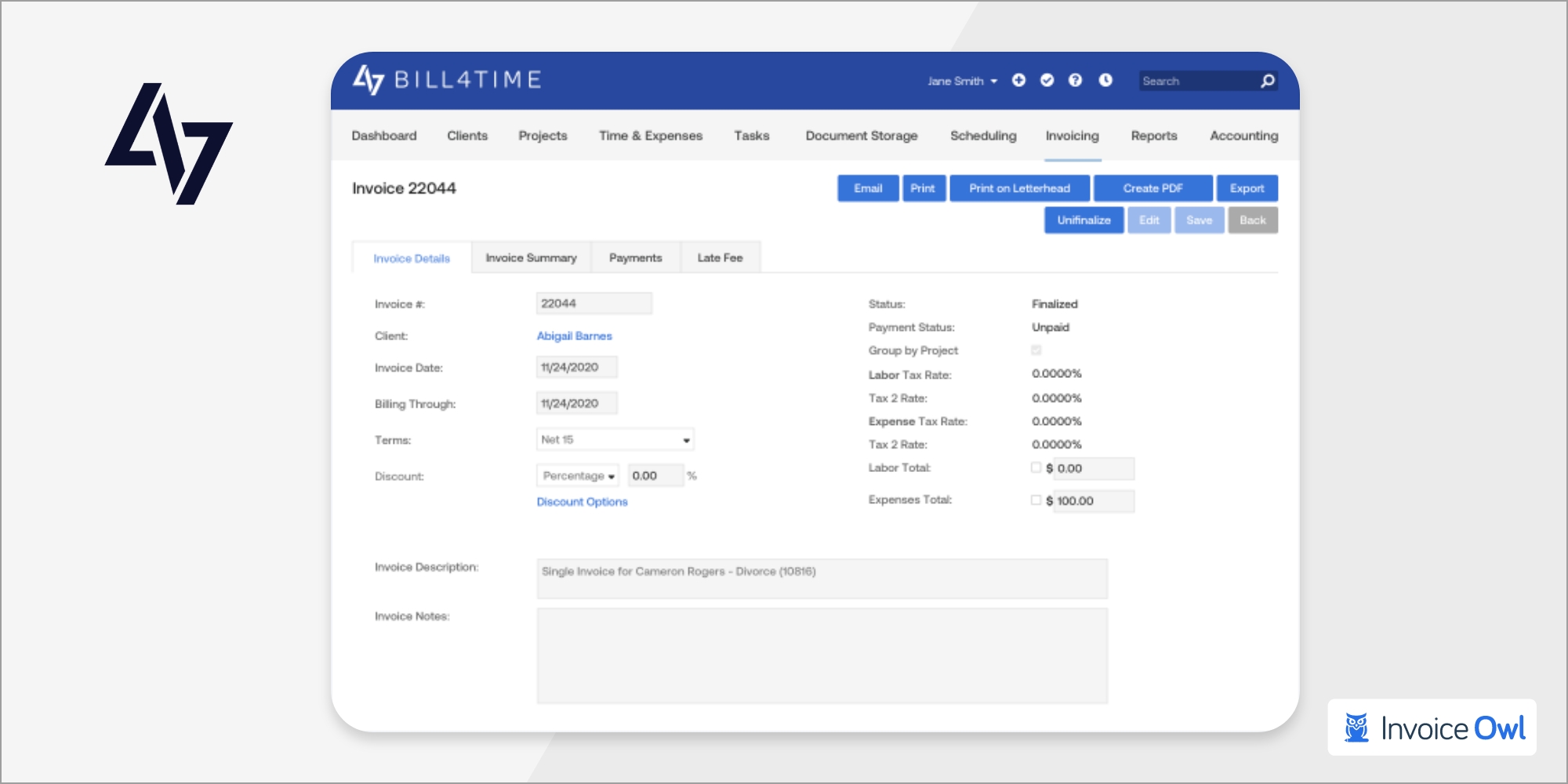The height and width of the screenshot is (784, 1568).
Task: Toggle the Group by Project checkbox
Action: point(1036,350)
